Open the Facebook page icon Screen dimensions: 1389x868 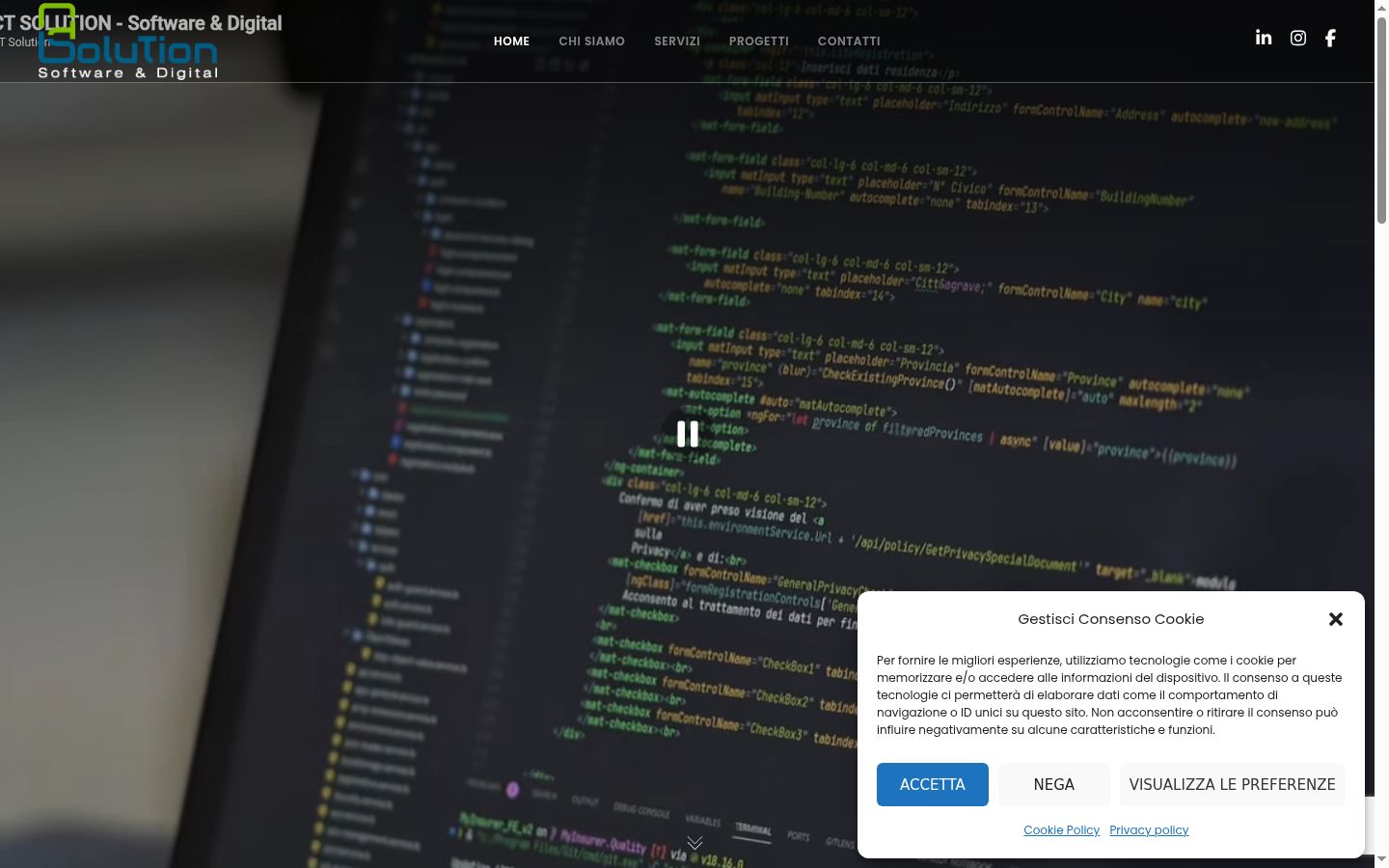tap(1330, 38)
